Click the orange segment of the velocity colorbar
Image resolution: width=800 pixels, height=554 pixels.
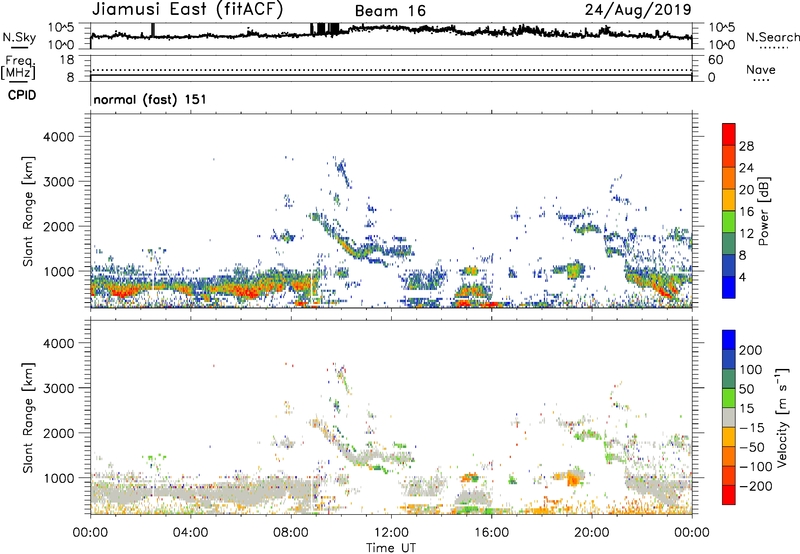point(729,457)
